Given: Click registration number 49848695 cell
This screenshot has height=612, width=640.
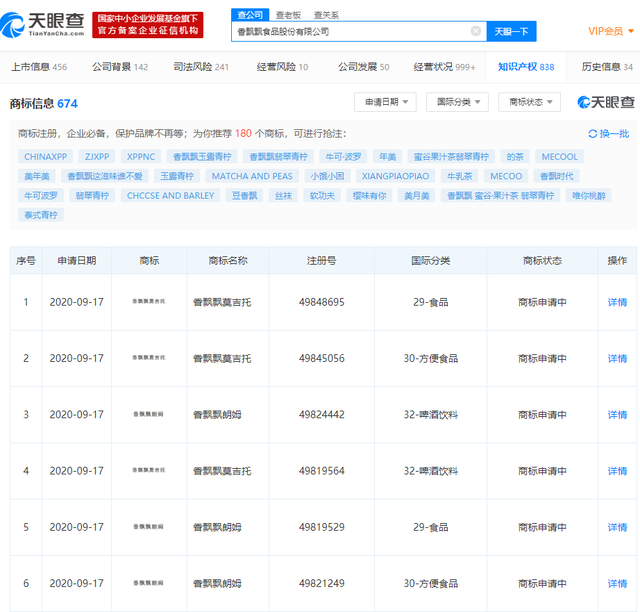Looking at the screenshot, I should [322, 302].
